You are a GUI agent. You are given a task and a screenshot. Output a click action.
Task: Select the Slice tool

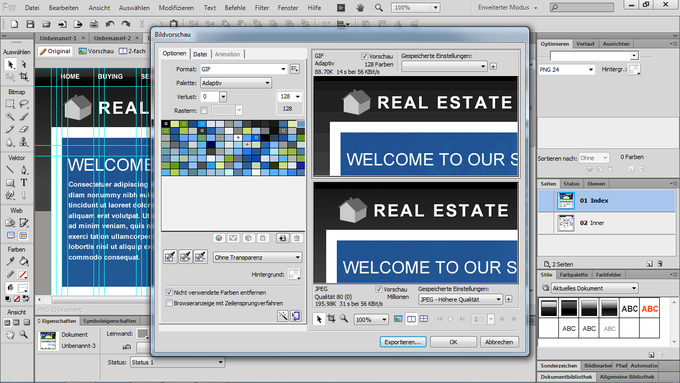pos(23,223)
